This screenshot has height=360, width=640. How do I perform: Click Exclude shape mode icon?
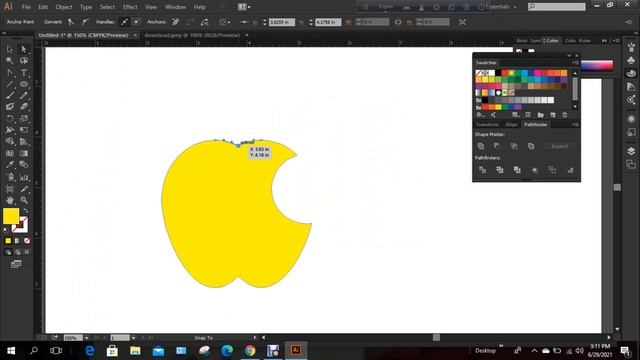[x=531, y=146]
